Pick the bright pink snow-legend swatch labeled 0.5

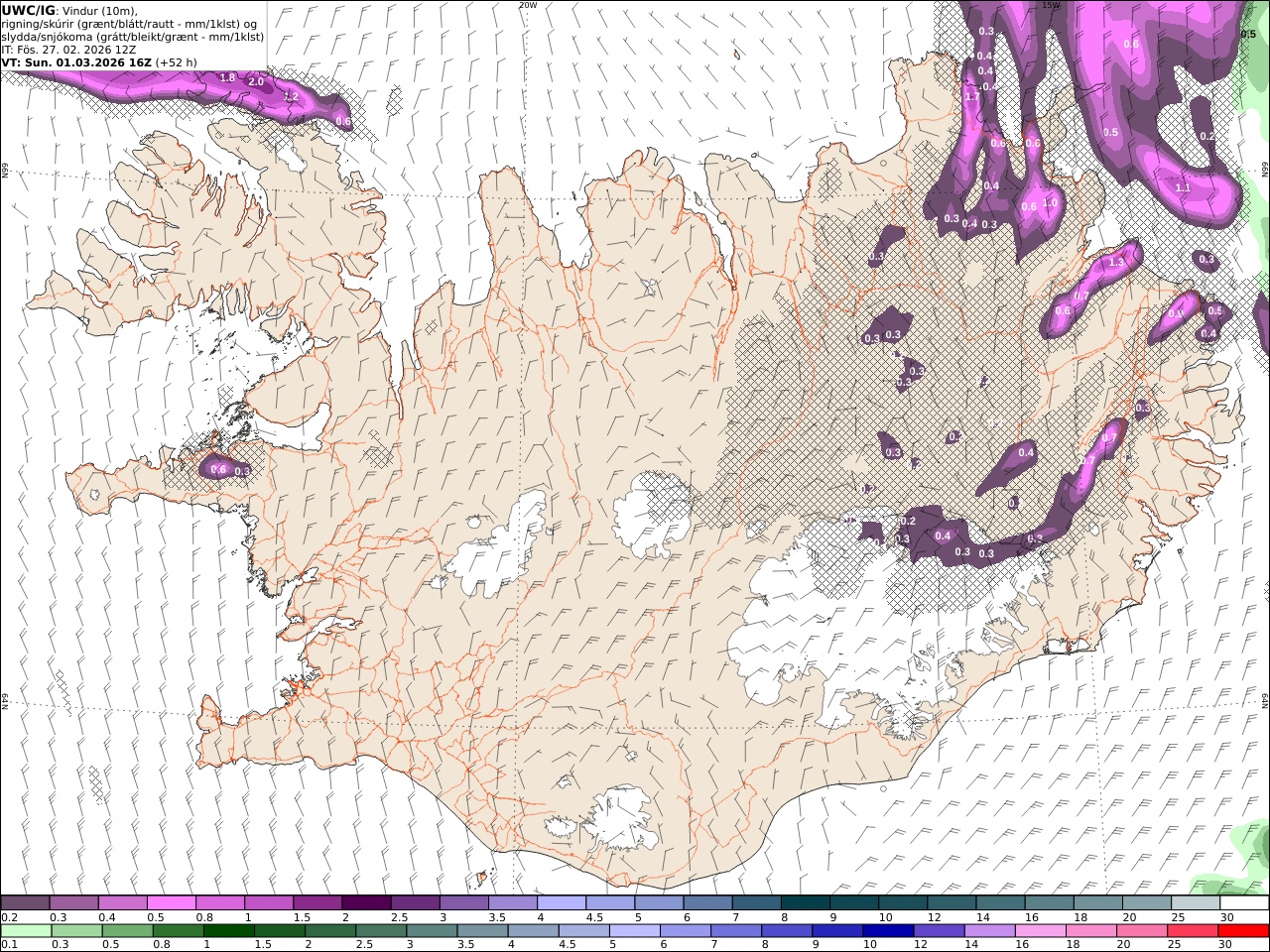[171, 903]
